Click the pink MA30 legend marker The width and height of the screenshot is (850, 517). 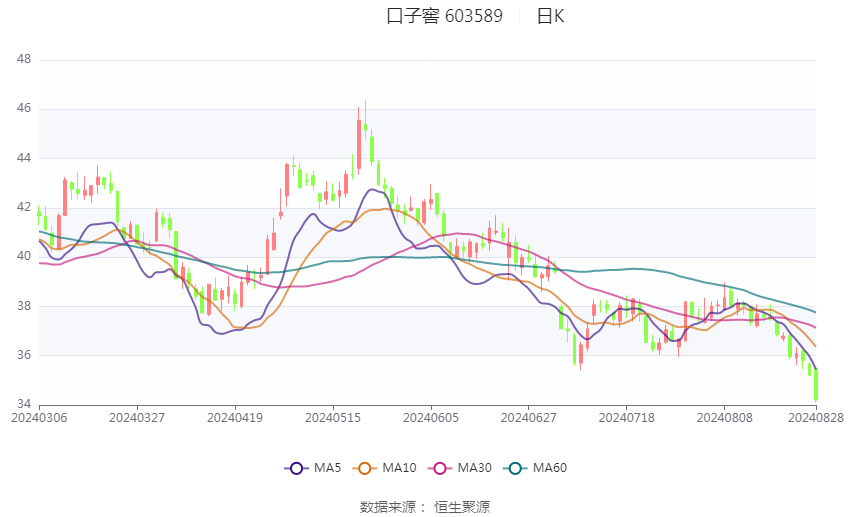point(438,468)
